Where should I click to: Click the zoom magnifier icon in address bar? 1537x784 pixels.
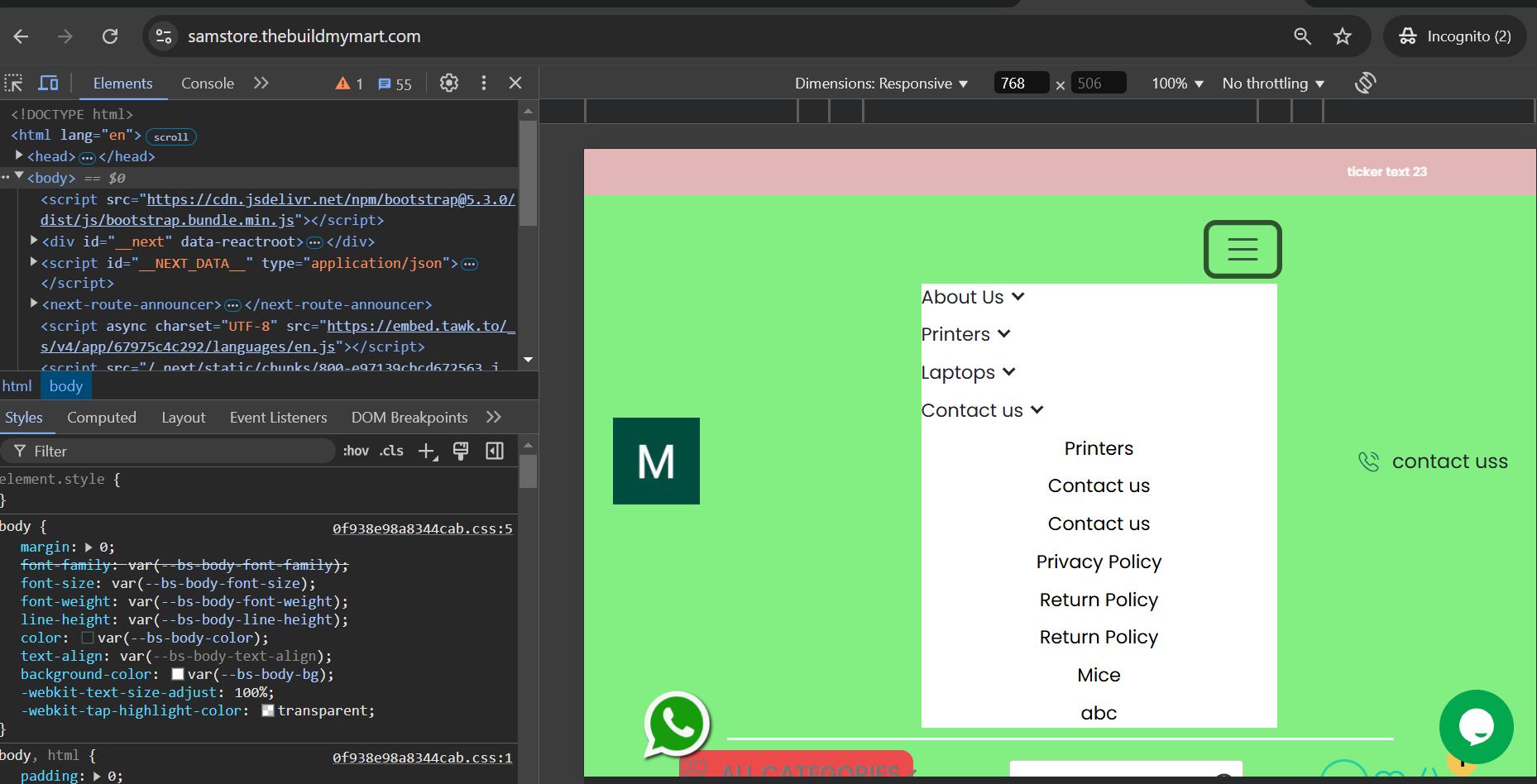click(x=1302, y=36)
